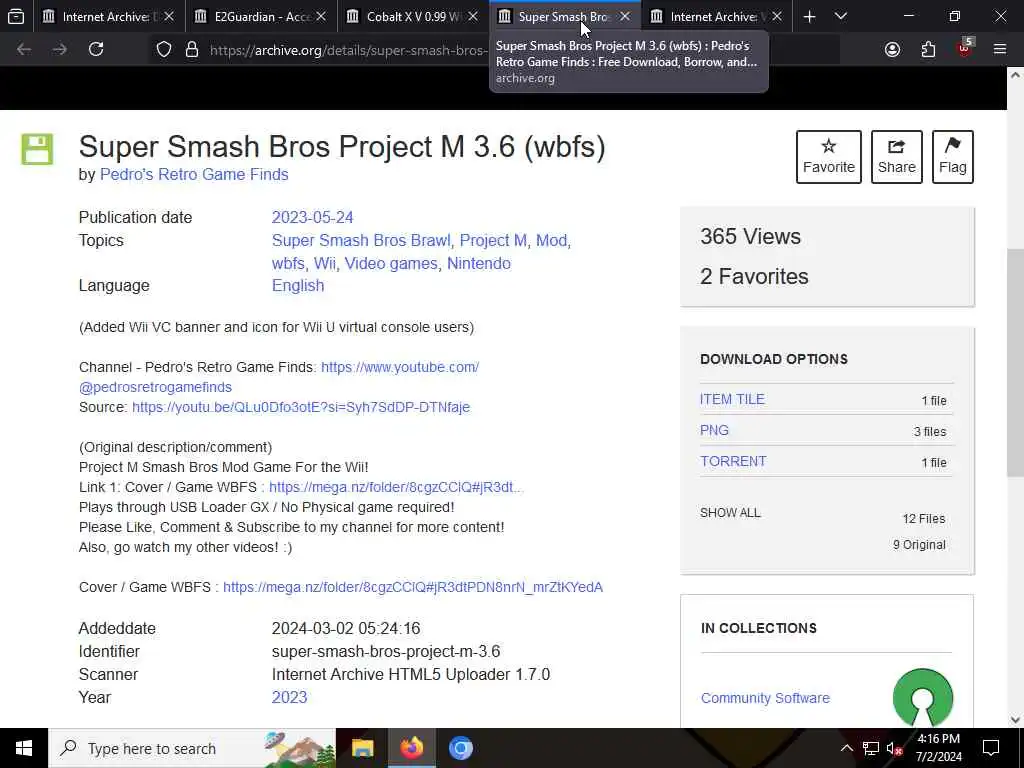Click the page vertical scrollbar thumb
The height and width of the screenshot is (768, 1024).
pos(1015,362)
